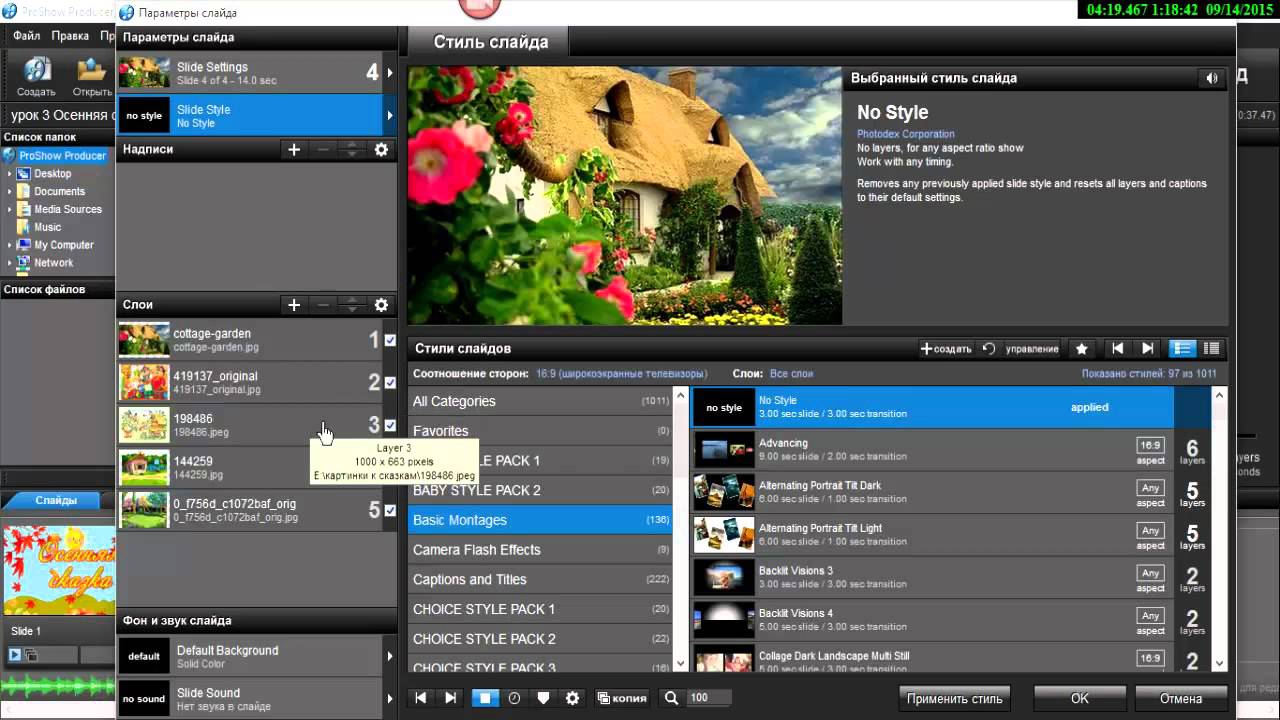The height and width of the screenshot is (720, 1280).
Task: Open the gear settings icon in the Надписи panel
Action: (x=381, y=150)
